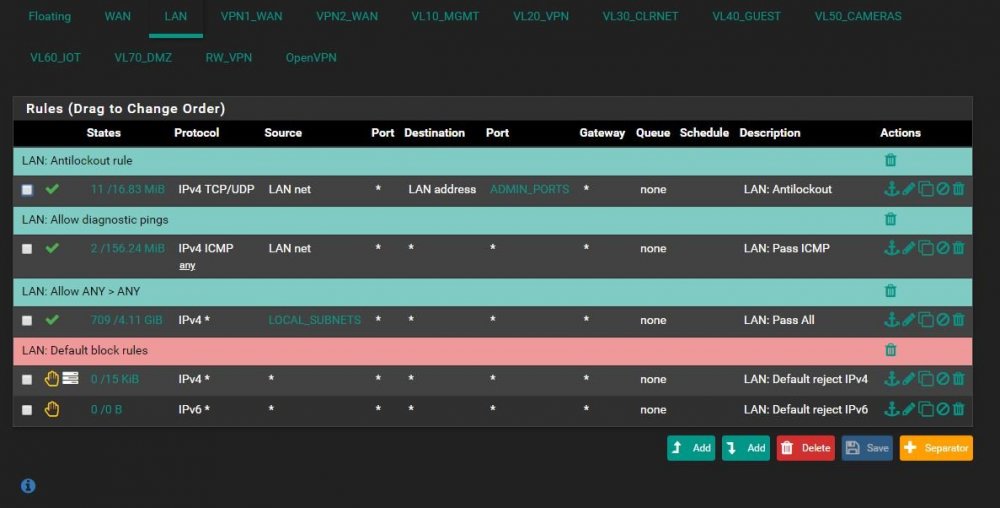Select checkbox for Default reject IPv4 rule
1000x508 pixels.
tap(27, 379)
